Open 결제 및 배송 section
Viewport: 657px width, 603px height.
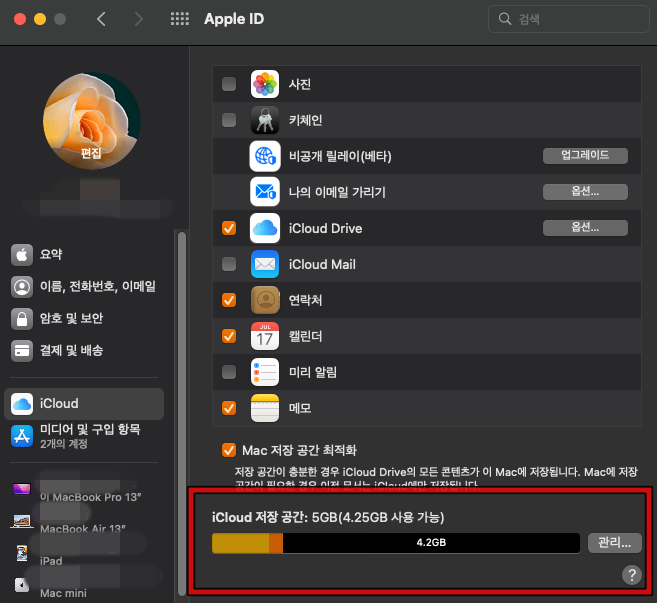(x=84, y=350)
